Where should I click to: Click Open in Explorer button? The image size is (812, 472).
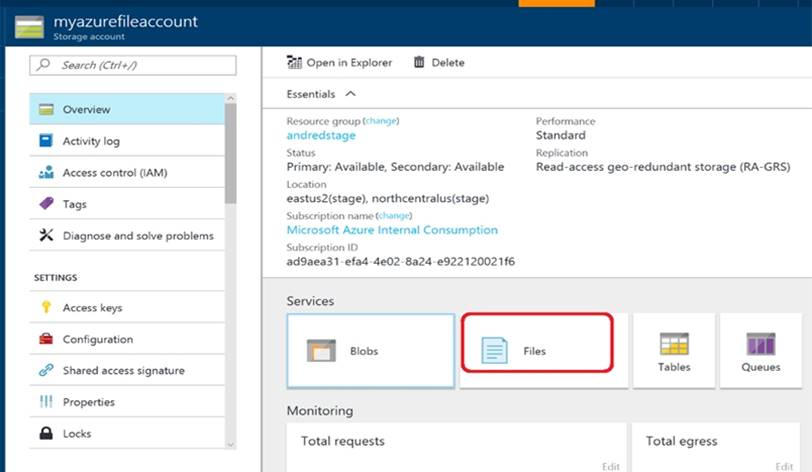[340, 62]
